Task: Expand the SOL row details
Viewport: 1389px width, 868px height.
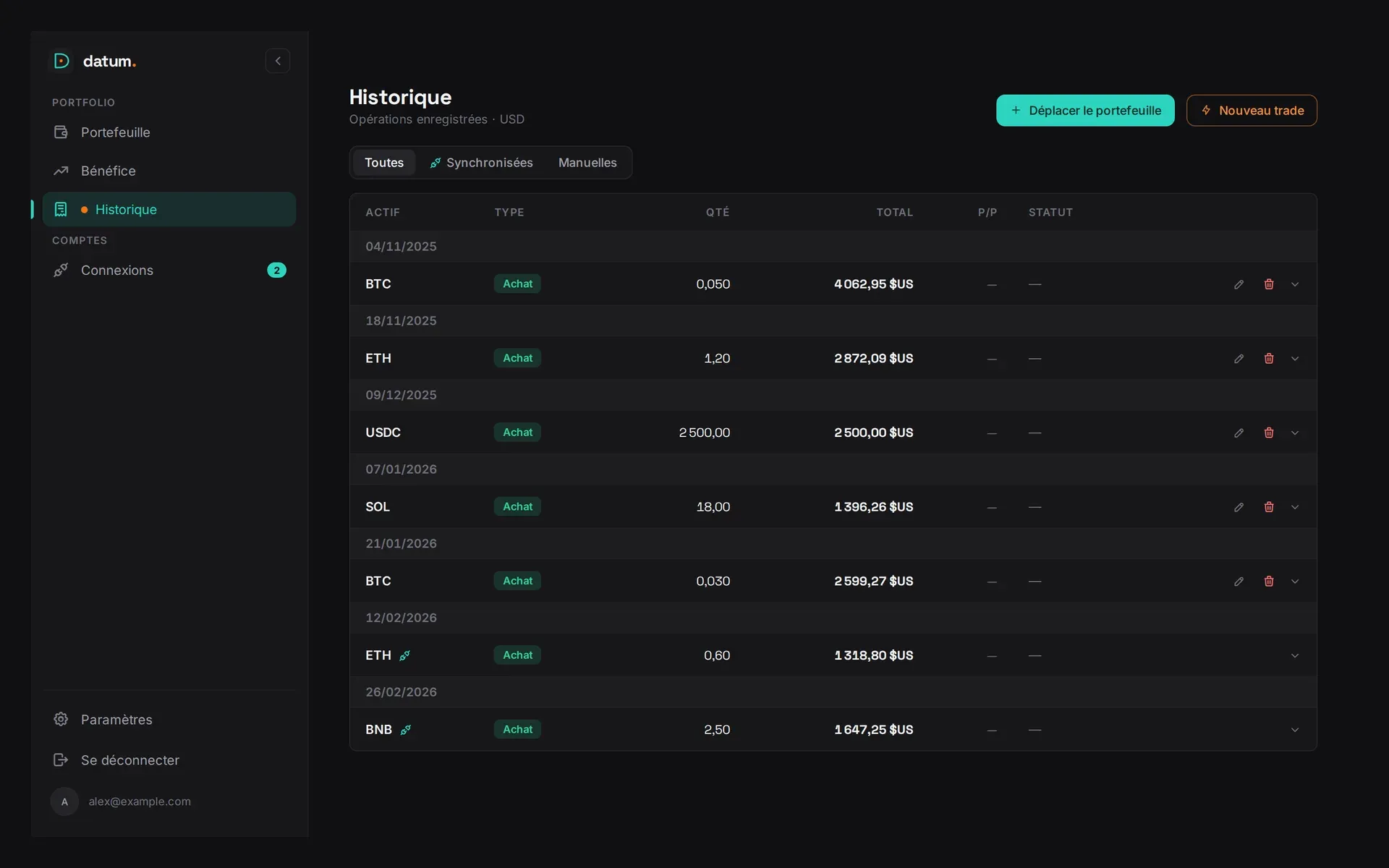Action: point(1295,507)
